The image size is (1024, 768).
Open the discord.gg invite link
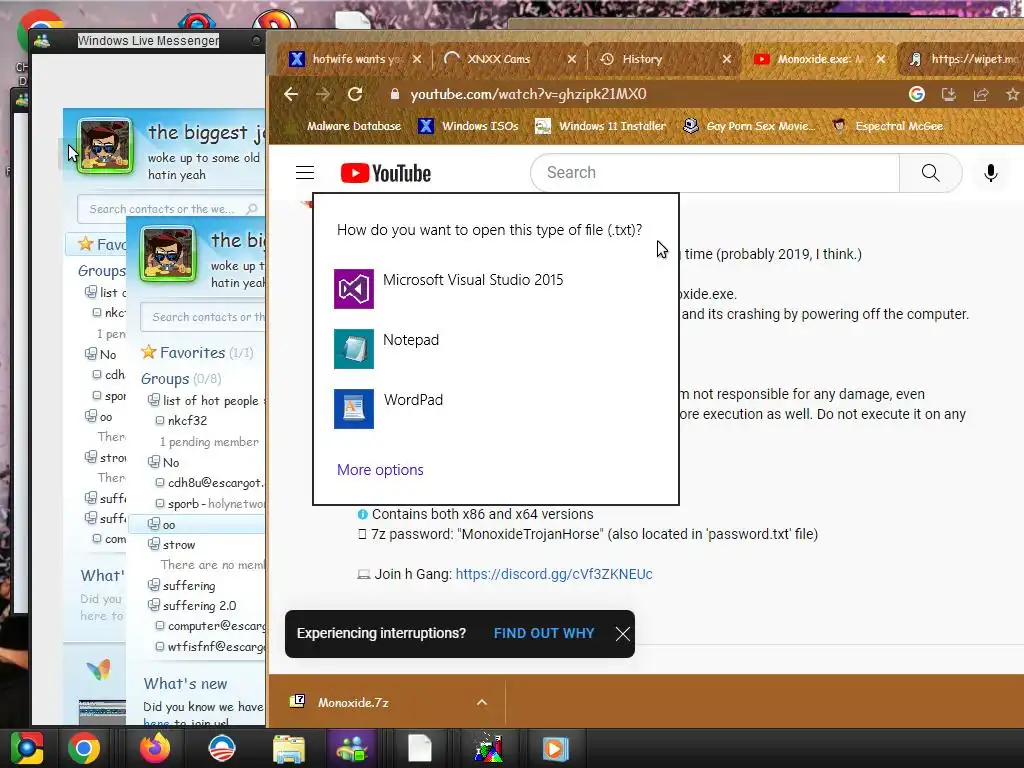(554, 574)
